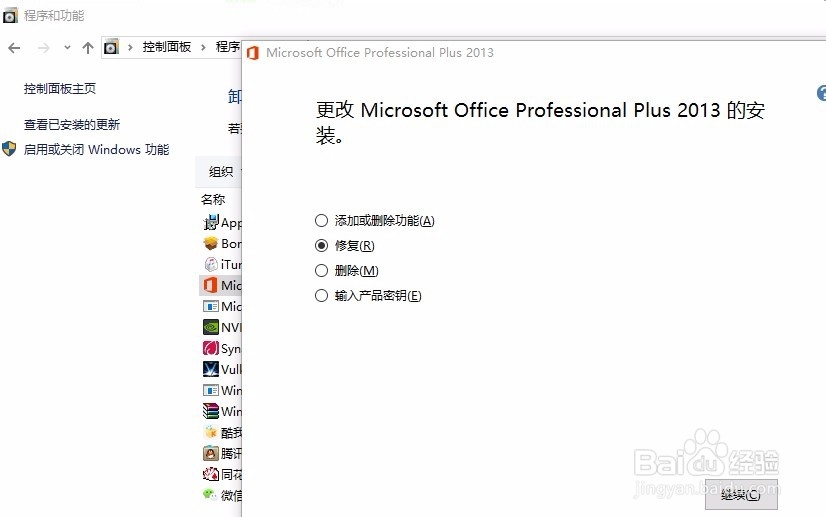Select the second Mic program entry icon
Viewport: 826px width, 517px height.
coord(211,306)
